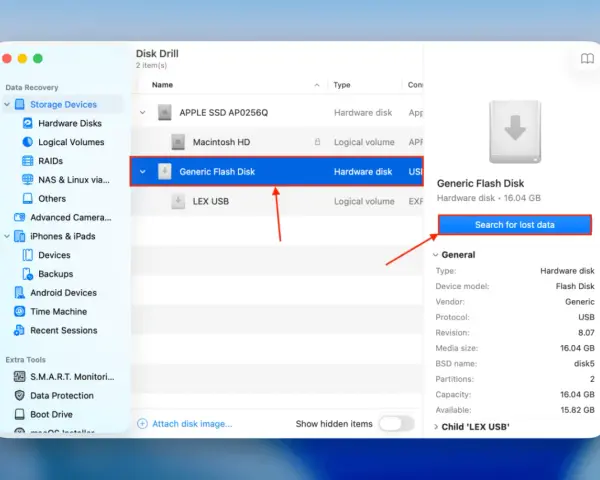Click the Hardware Disks icon
Screen dimensions: 600x480
tap(28, 123)
